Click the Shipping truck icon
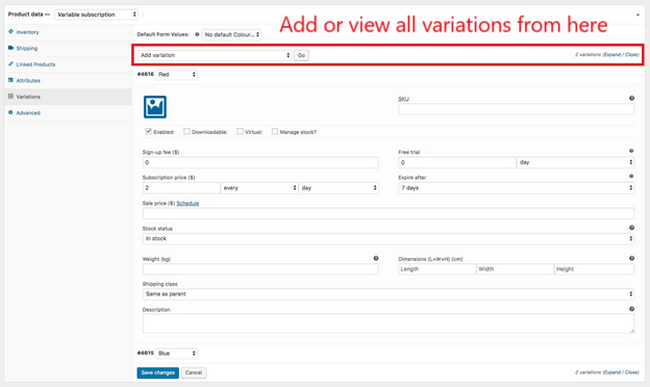 point(11,48)
